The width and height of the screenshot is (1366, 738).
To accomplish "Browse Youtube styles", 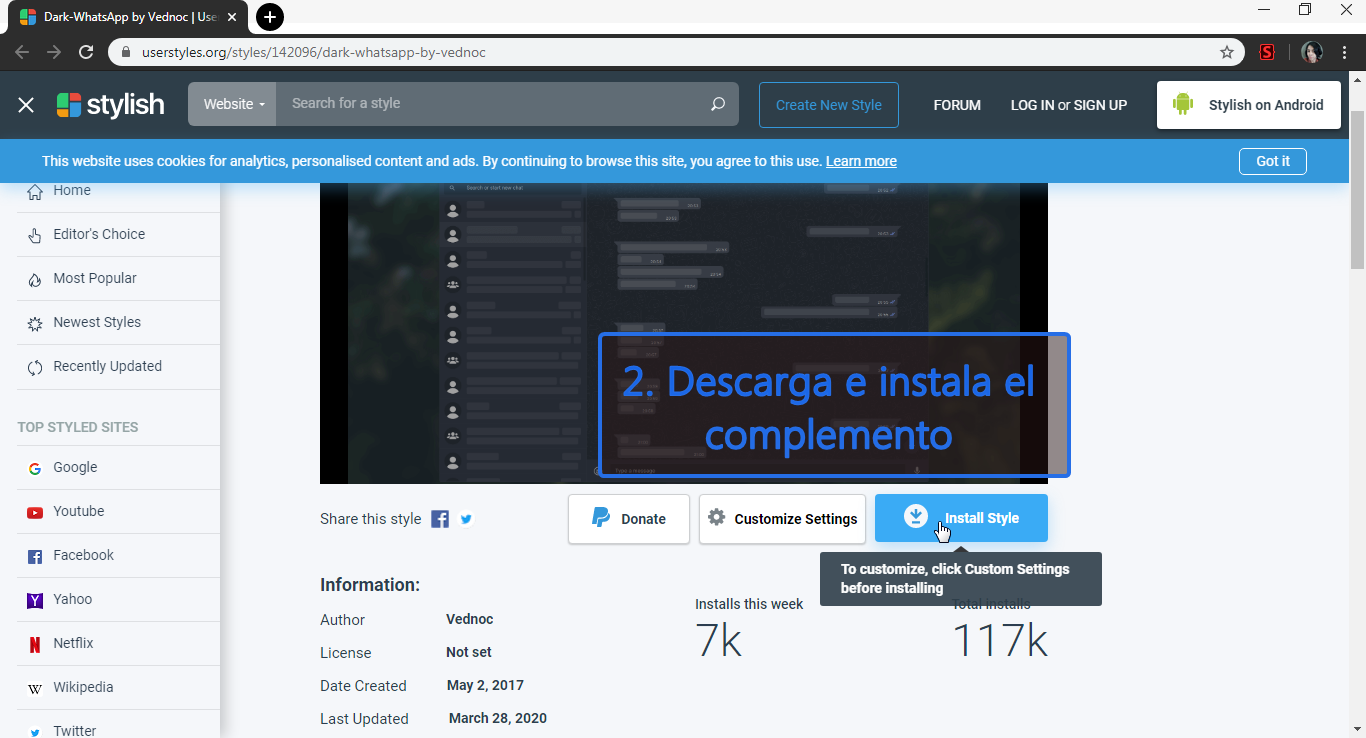I will pyautogui.click(x=79, y=511).
